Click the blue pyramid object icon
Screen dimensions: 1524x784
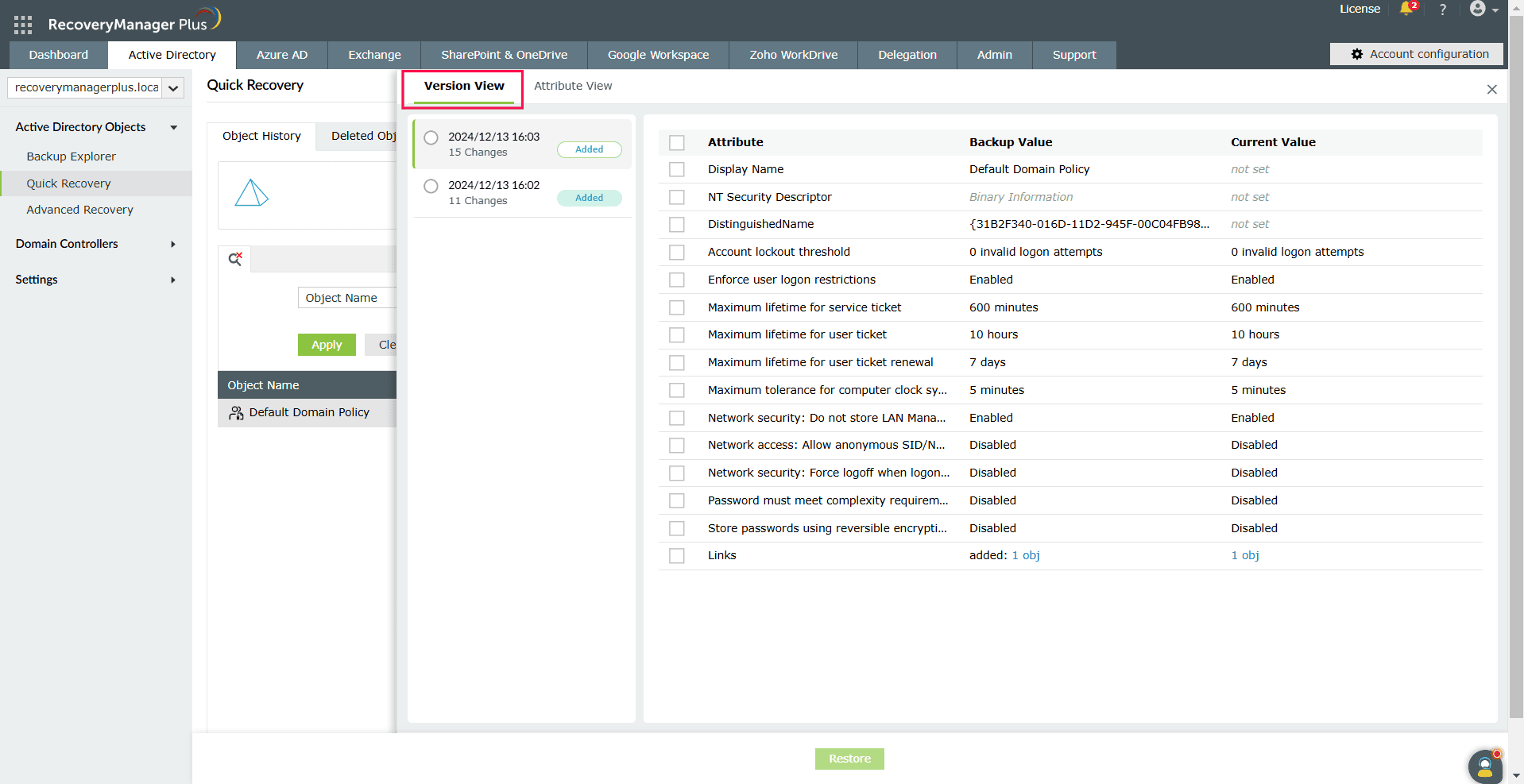click(x=252, y=193)
